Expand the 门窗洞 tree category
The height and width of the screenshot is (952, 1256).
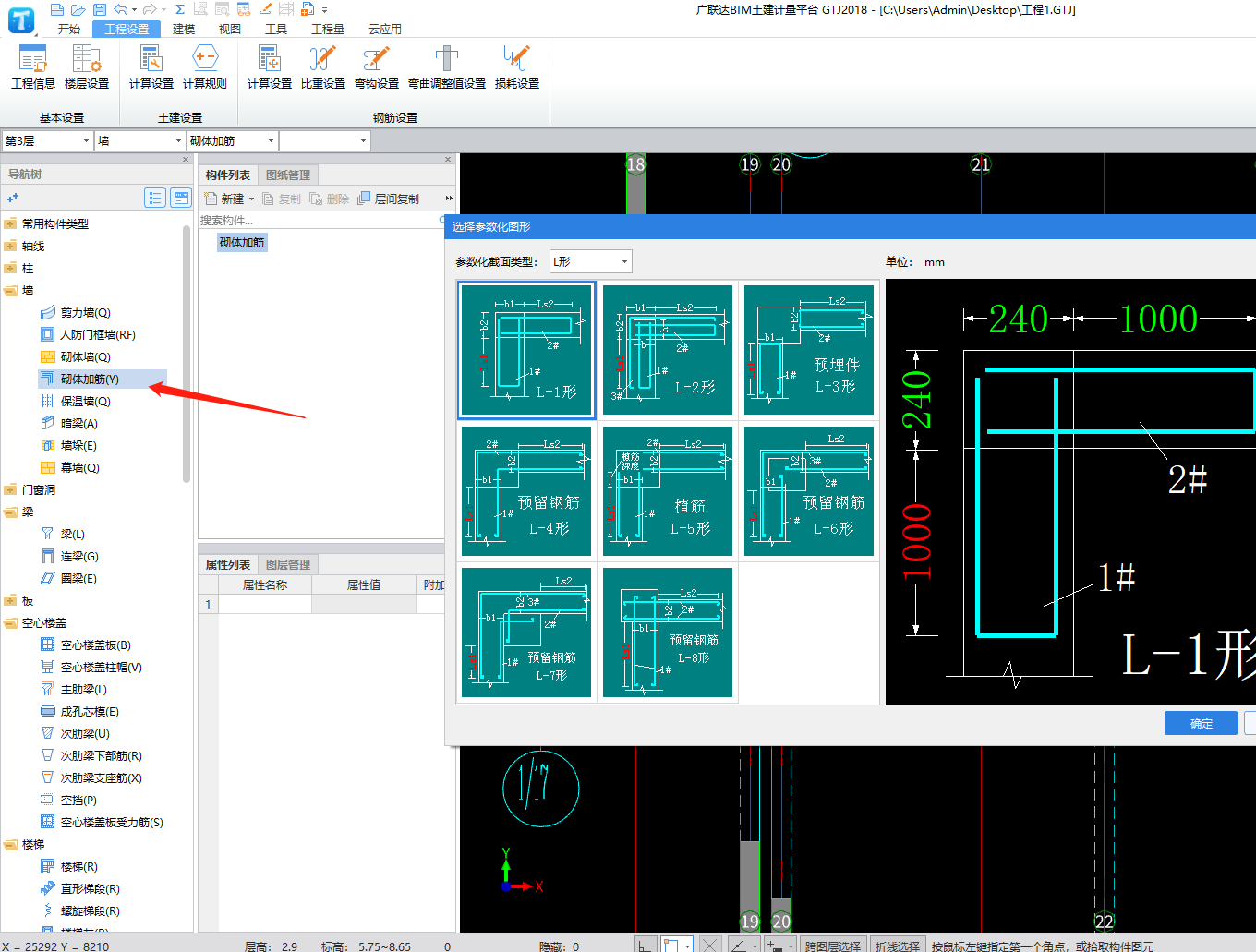click(10, 489)
